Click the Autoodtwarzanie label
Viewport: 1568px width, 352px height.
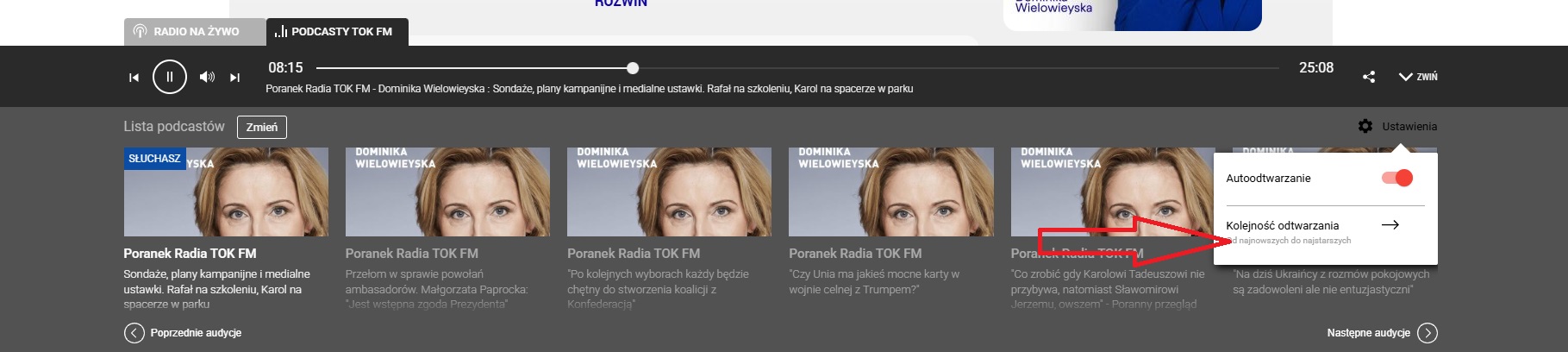pos(1268,179)
